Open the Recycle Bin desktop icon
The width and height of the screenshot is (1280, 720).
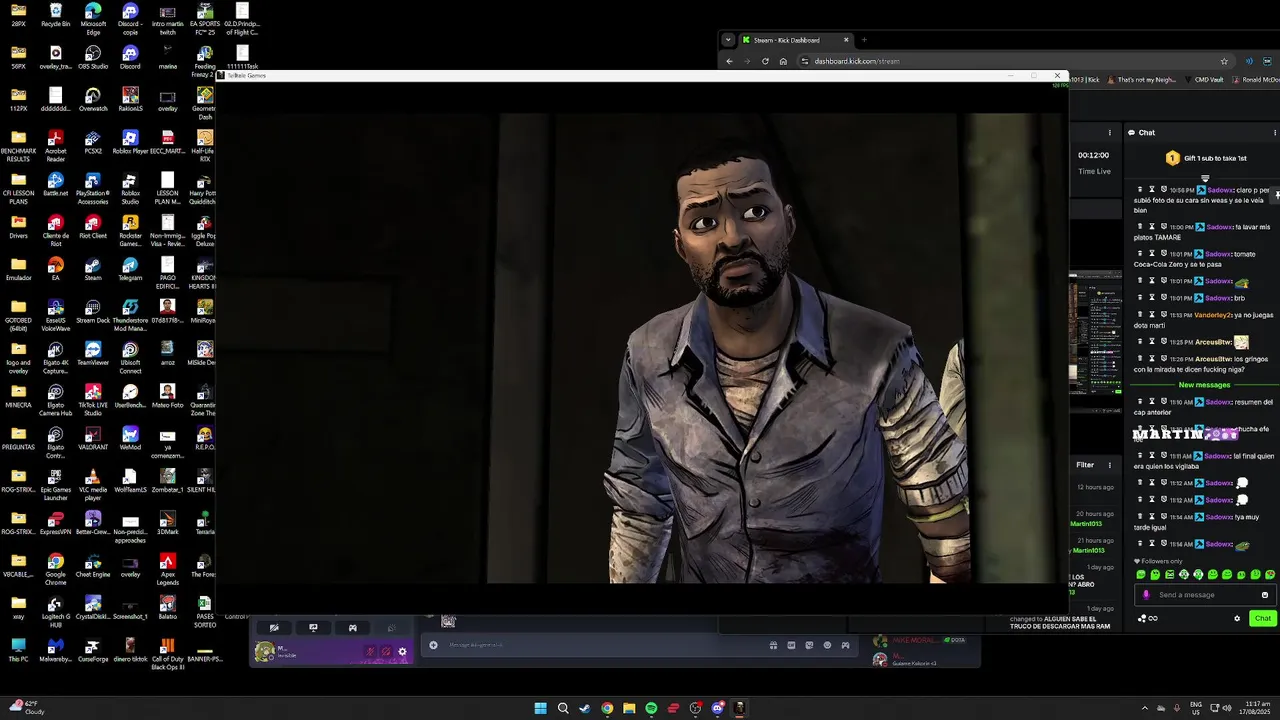click(x=56, y=15)
